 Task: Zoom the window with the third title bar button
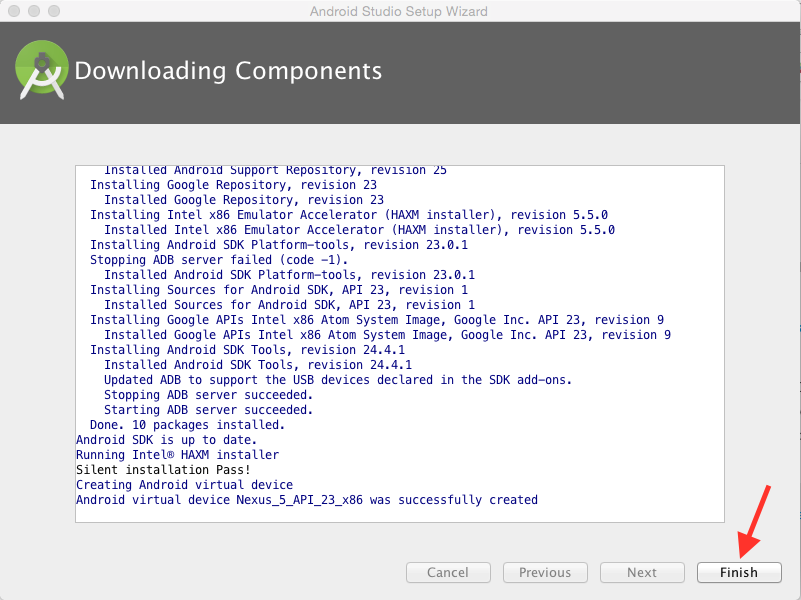click(54, 11)
